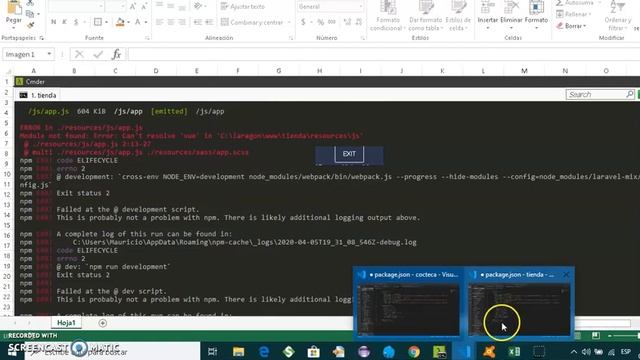The width and height of the screenshot is (640, 360).
Task: Click the Autosuma sigma icon
Action: [560, 3]
